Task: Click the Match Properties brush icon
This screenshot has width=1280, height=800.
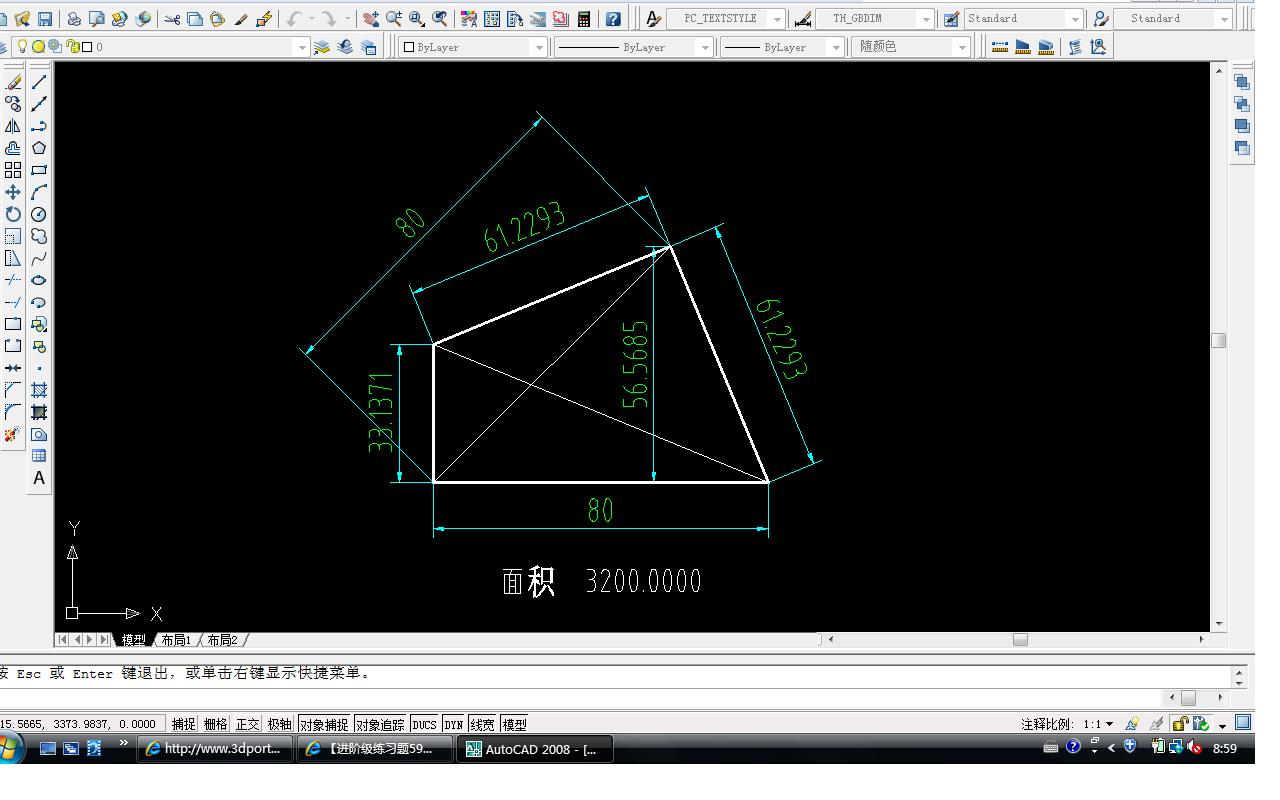Action: click(x=264, y=18)
